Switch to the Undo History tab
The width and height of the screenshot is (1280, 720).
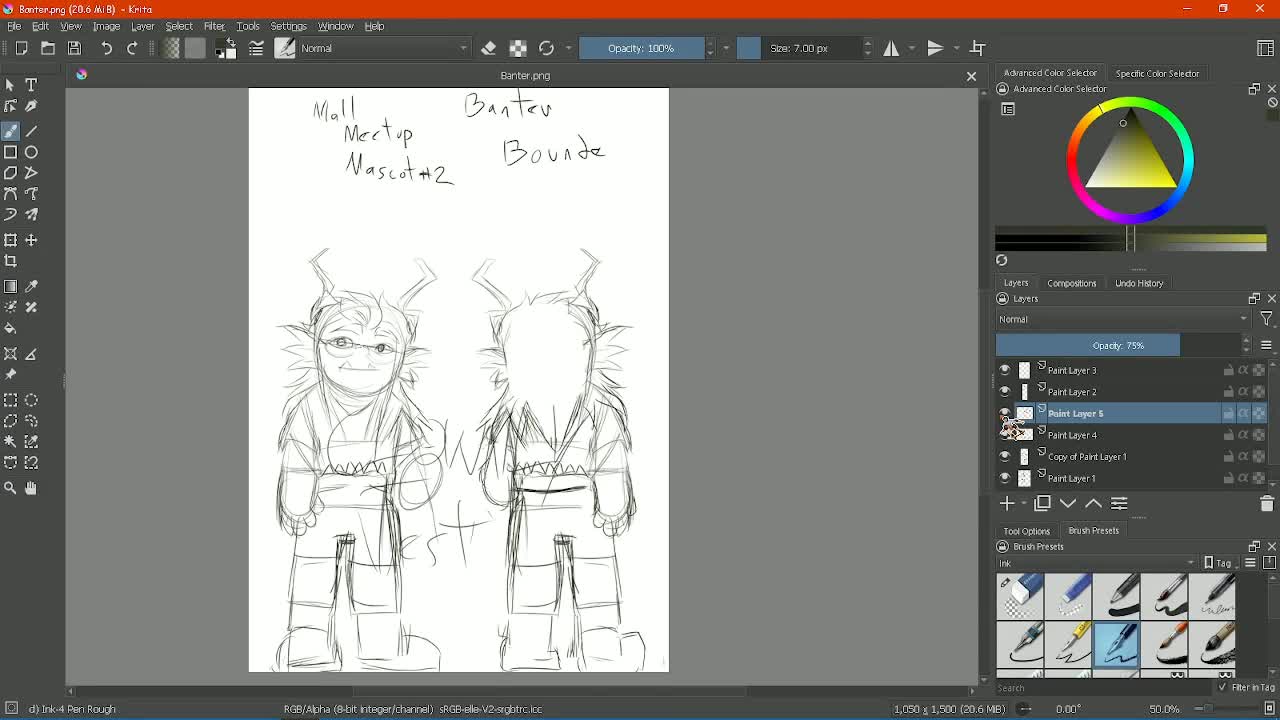point(1139,283)
